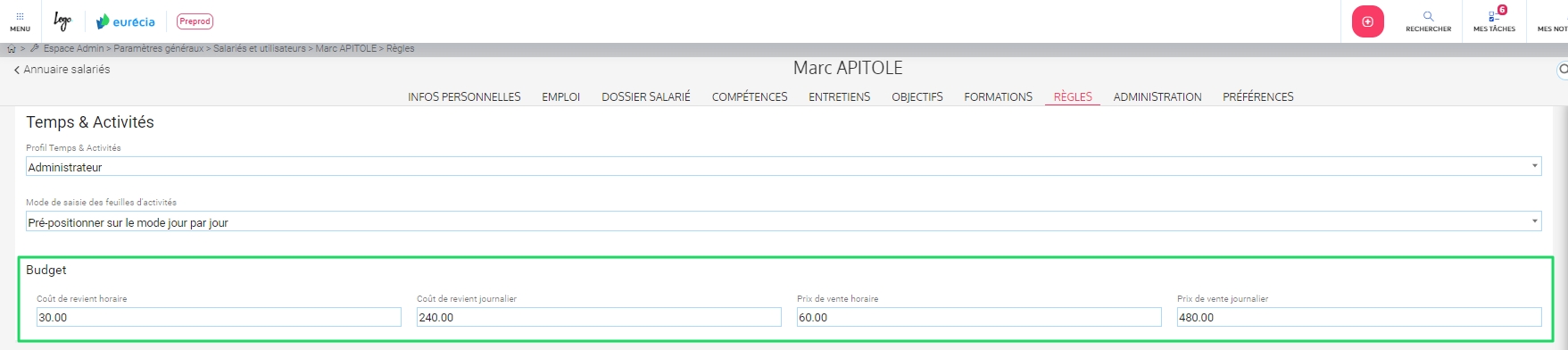Open FORMATIONS tab
The image size is (1568, 350).
pyautogui.click(x=998, y=96)
